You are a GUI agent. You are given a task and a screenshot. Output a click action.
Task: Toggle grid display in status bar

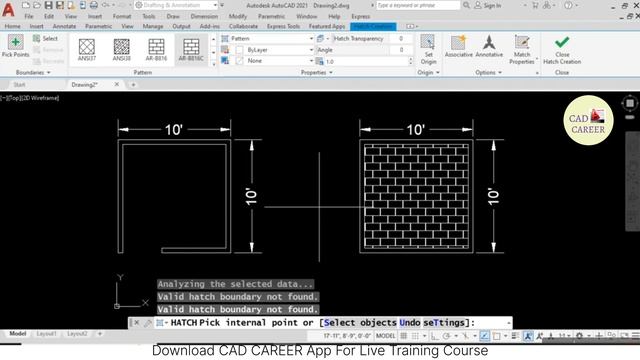pos(404,336)
